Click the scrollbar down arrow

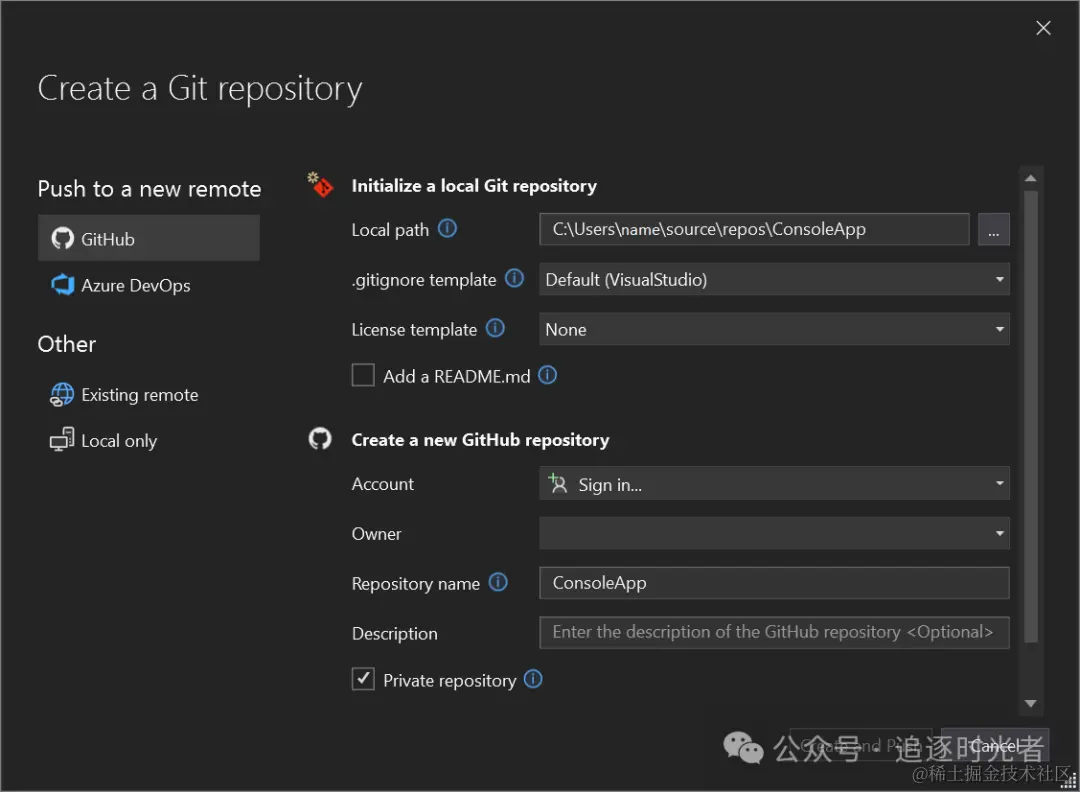[x=1031, y=704]
